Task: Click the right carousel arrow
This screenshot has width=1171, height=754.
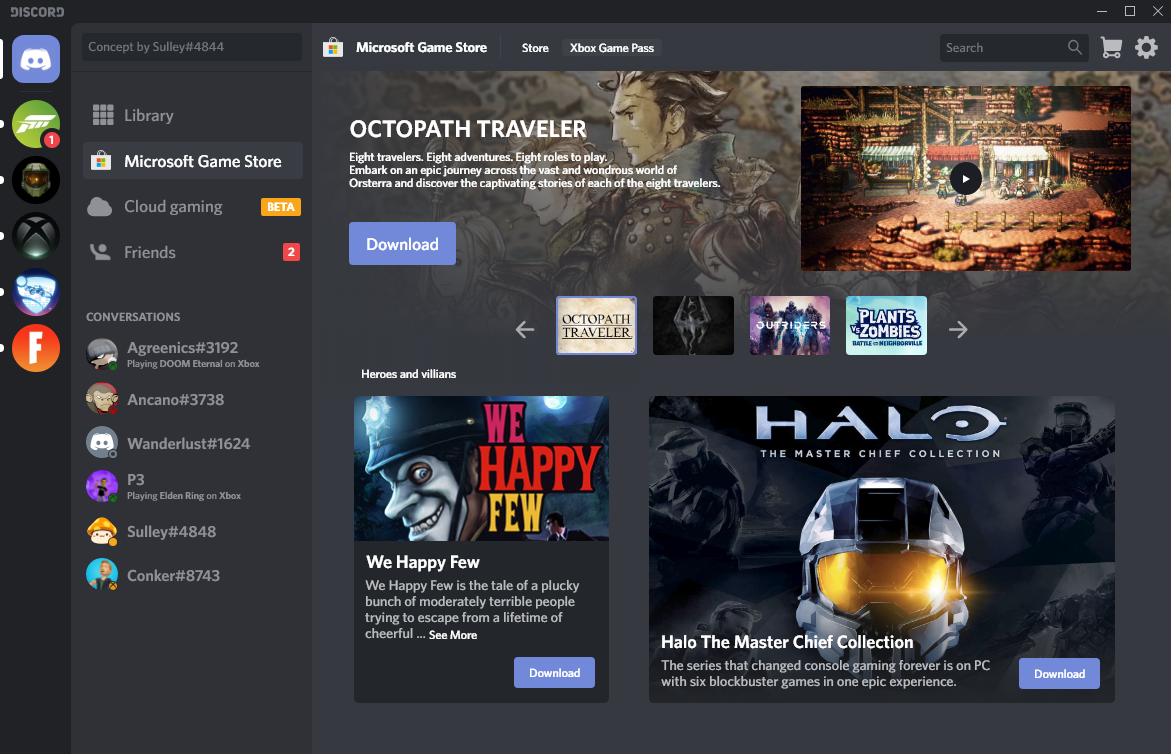Action: [x=958, y=328]
